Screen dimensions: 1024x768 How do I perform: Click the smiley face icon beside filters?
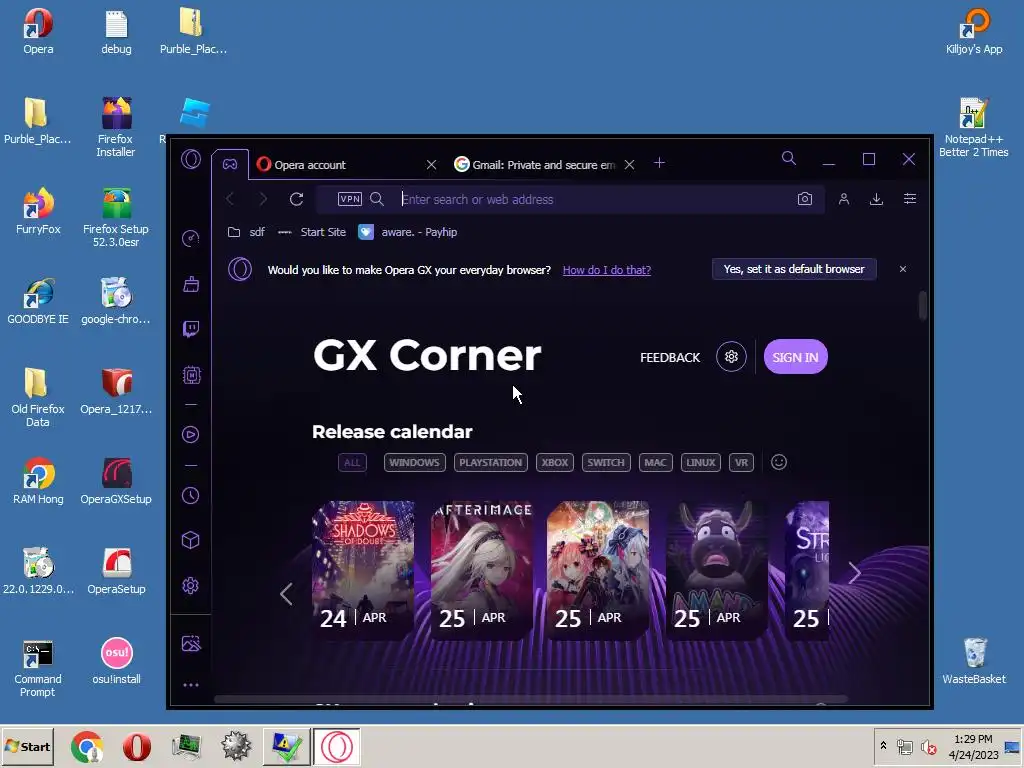(778, 462)
